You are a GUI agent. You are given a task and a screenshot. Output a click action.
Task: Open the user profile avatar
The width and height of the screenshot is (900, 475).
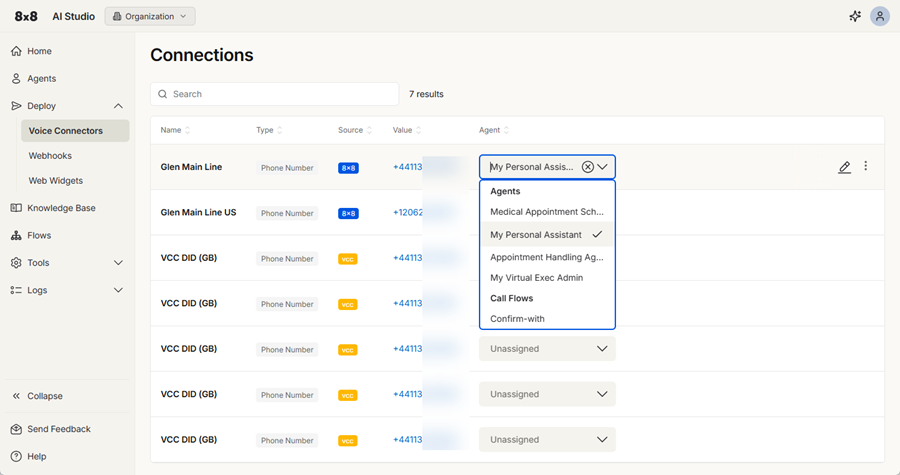(x=879, y=17)
